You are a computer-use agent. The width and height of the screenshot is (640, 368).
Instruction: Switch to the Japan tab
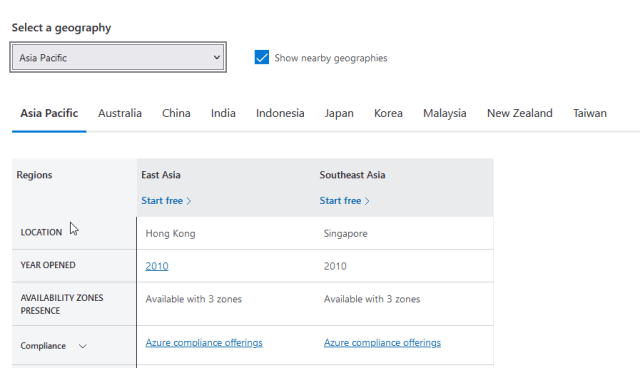[x=339, y=113]
